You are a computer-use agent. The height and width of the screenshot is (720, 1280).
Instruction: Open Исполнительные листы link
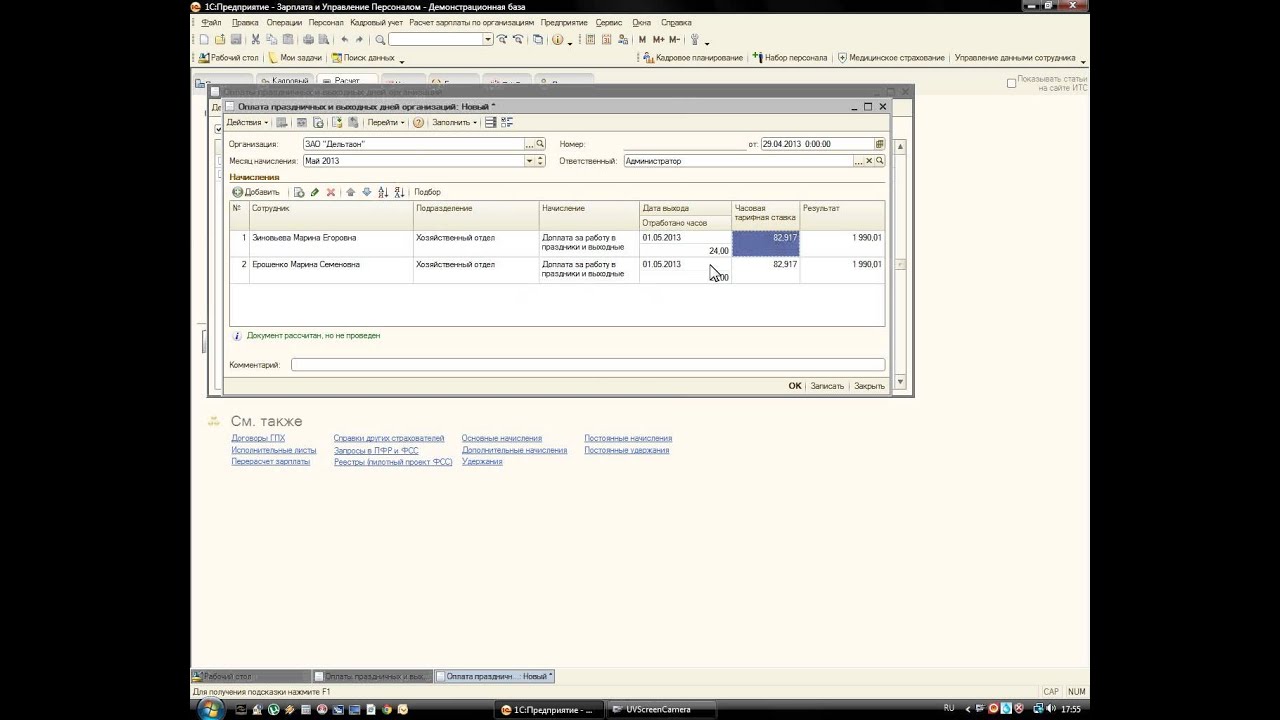tap(273, 450)
